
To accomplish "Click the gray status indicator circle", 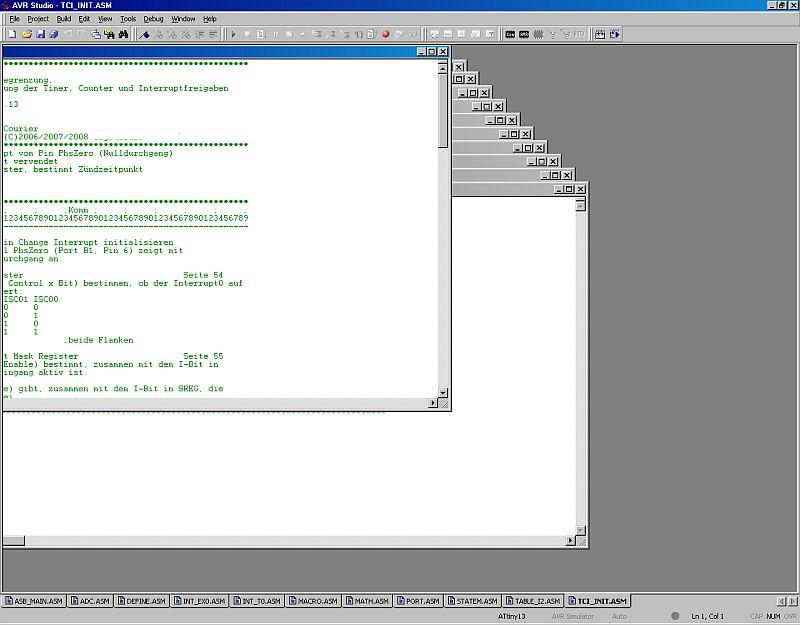I will click(675, 616).
